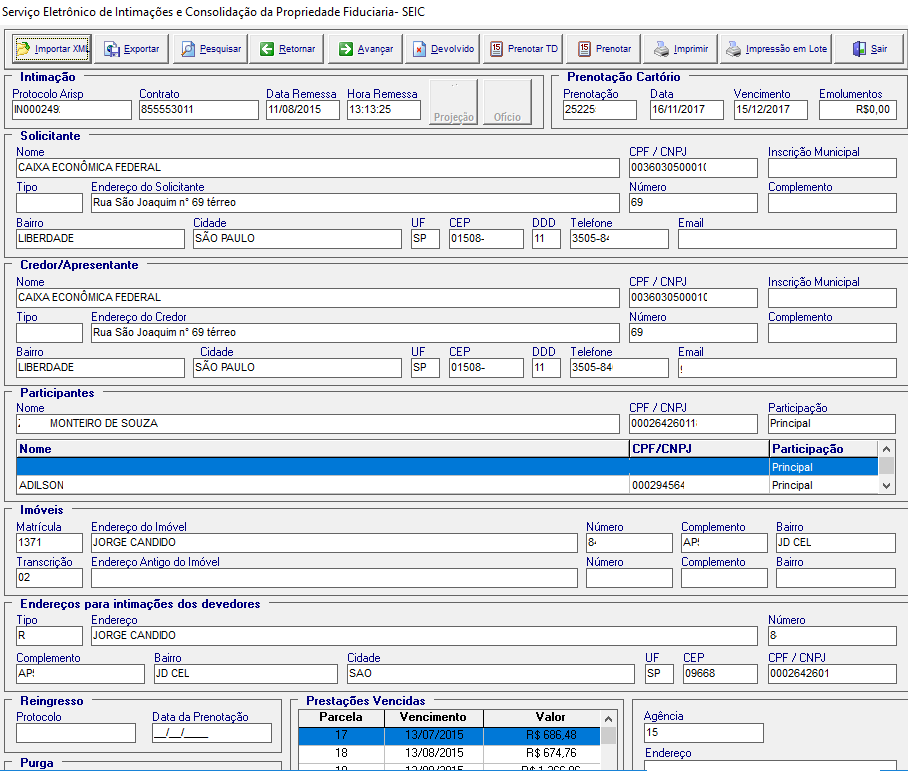Focus the Prenotação number field
The image size is (908, 771).
tap(599, 110)
